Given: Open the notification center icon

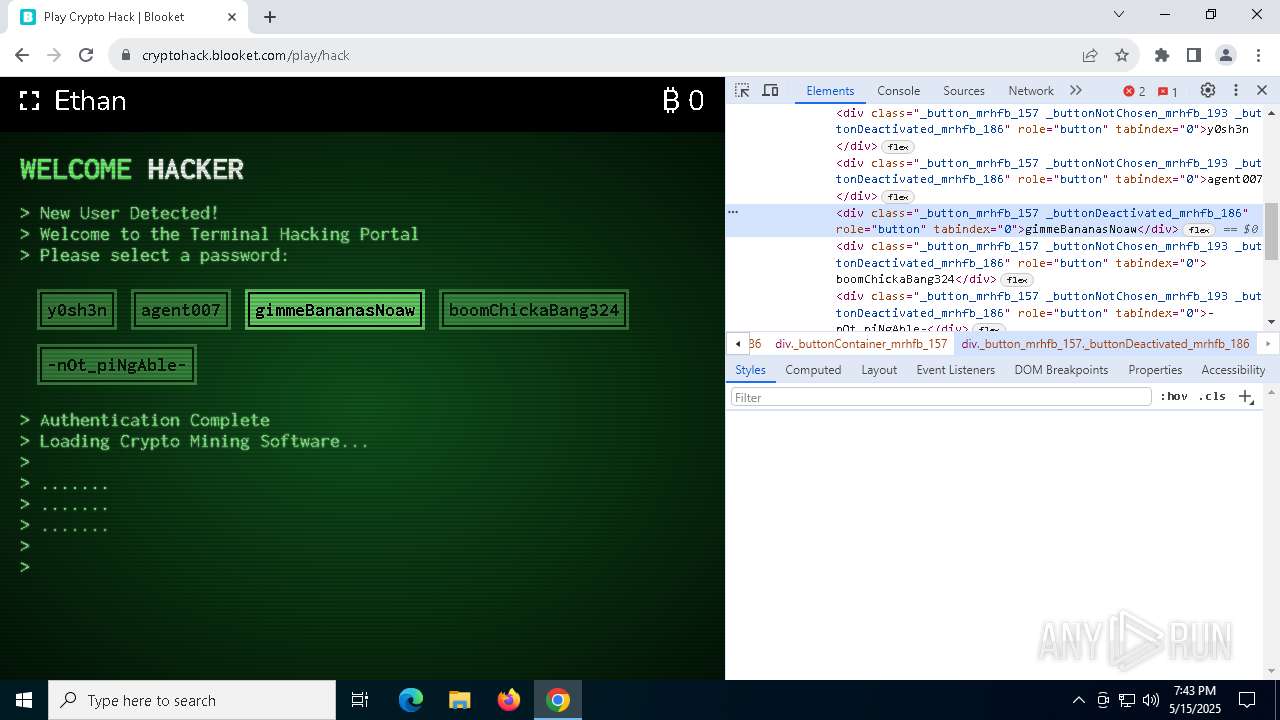Looking at the screenshot, I should 1247,700.
